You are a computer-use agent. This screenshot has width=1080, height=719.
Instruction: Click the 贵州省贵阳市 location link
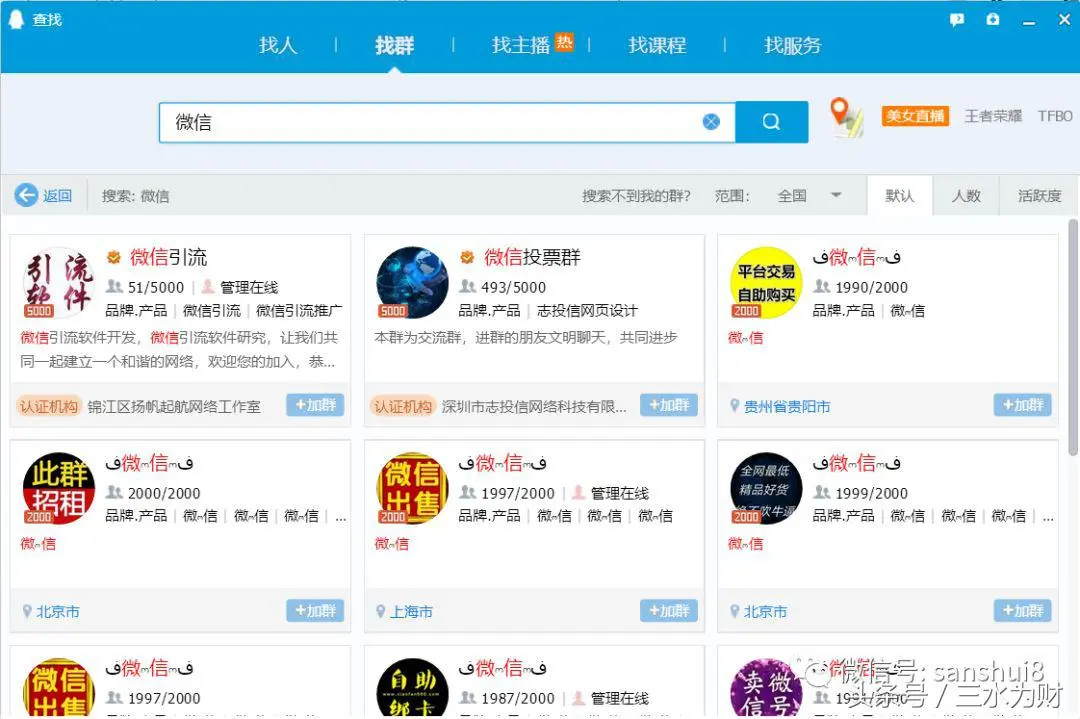(x=787, y=407)
